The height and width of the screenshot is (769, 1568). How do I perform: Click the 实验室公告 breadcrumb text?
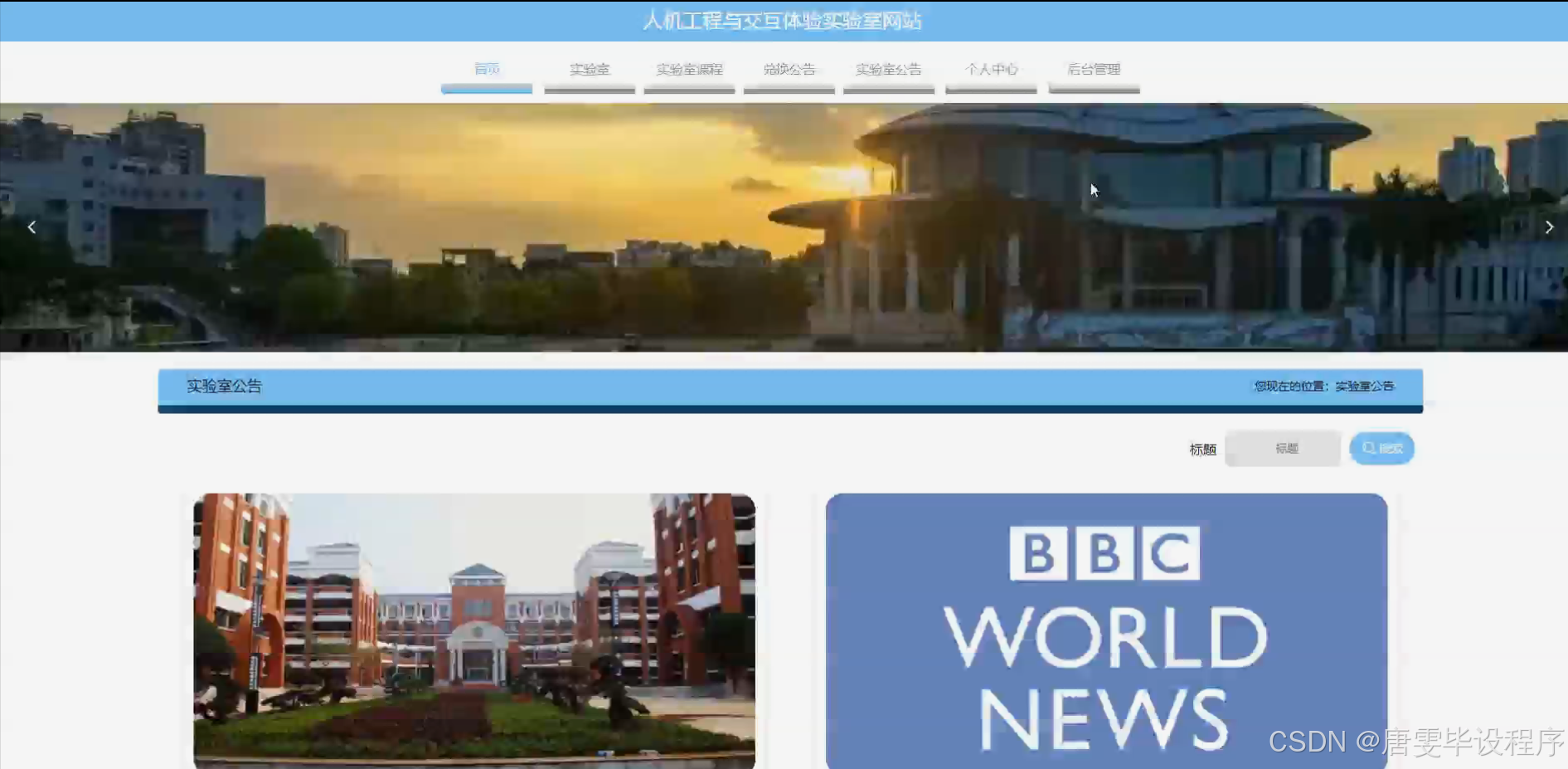click(x=1365, y=387)
